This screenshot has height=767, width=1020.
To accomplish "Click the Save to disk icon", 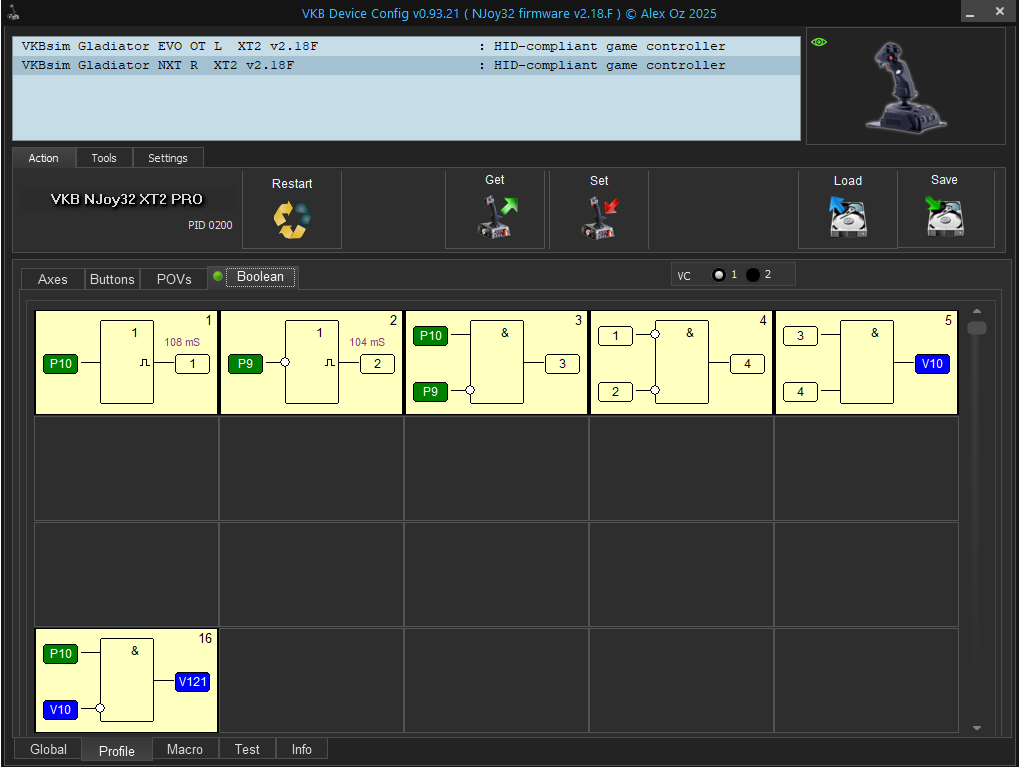I will [945, 216].
